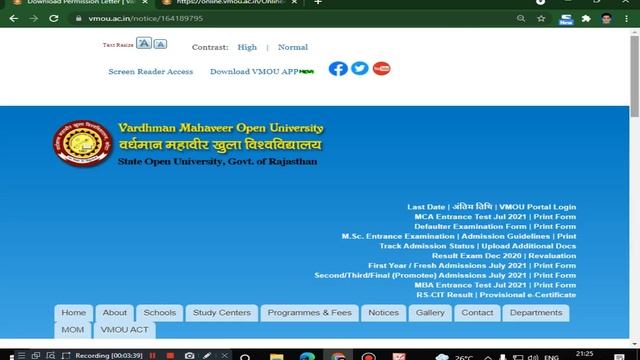Close the Download Permission Letter tab
This screenshot has width=640, height=360.
(145, 2)
